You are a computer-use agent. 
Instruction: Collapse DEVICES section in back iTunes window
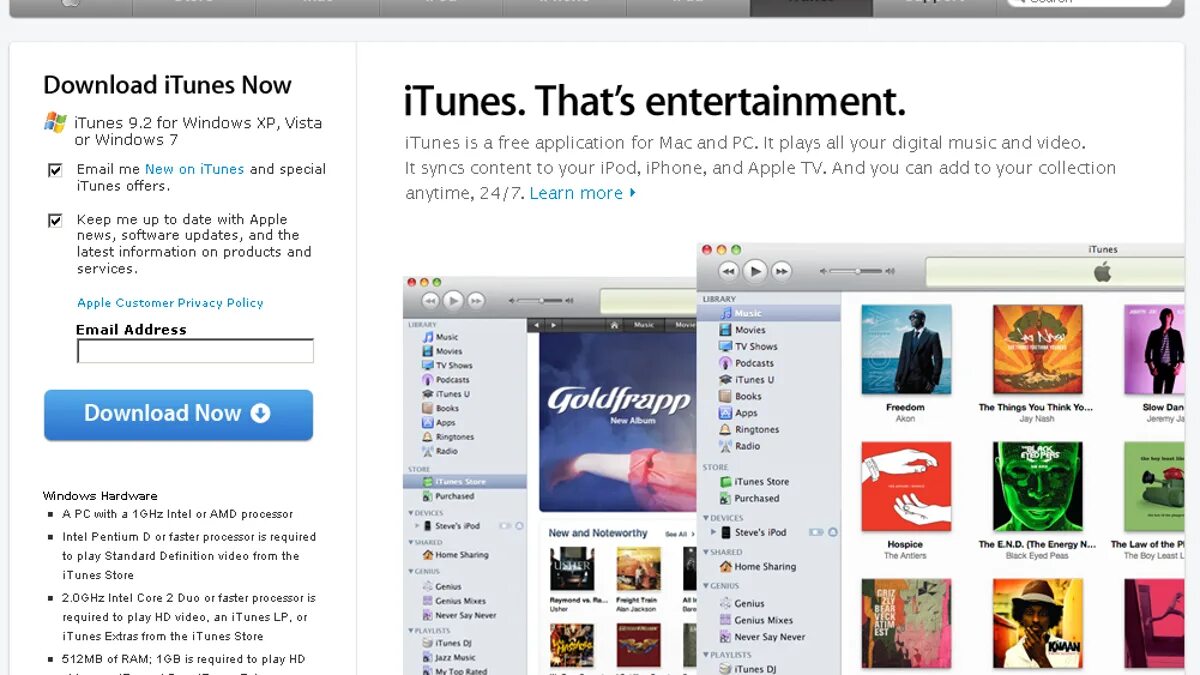[410, 513]
